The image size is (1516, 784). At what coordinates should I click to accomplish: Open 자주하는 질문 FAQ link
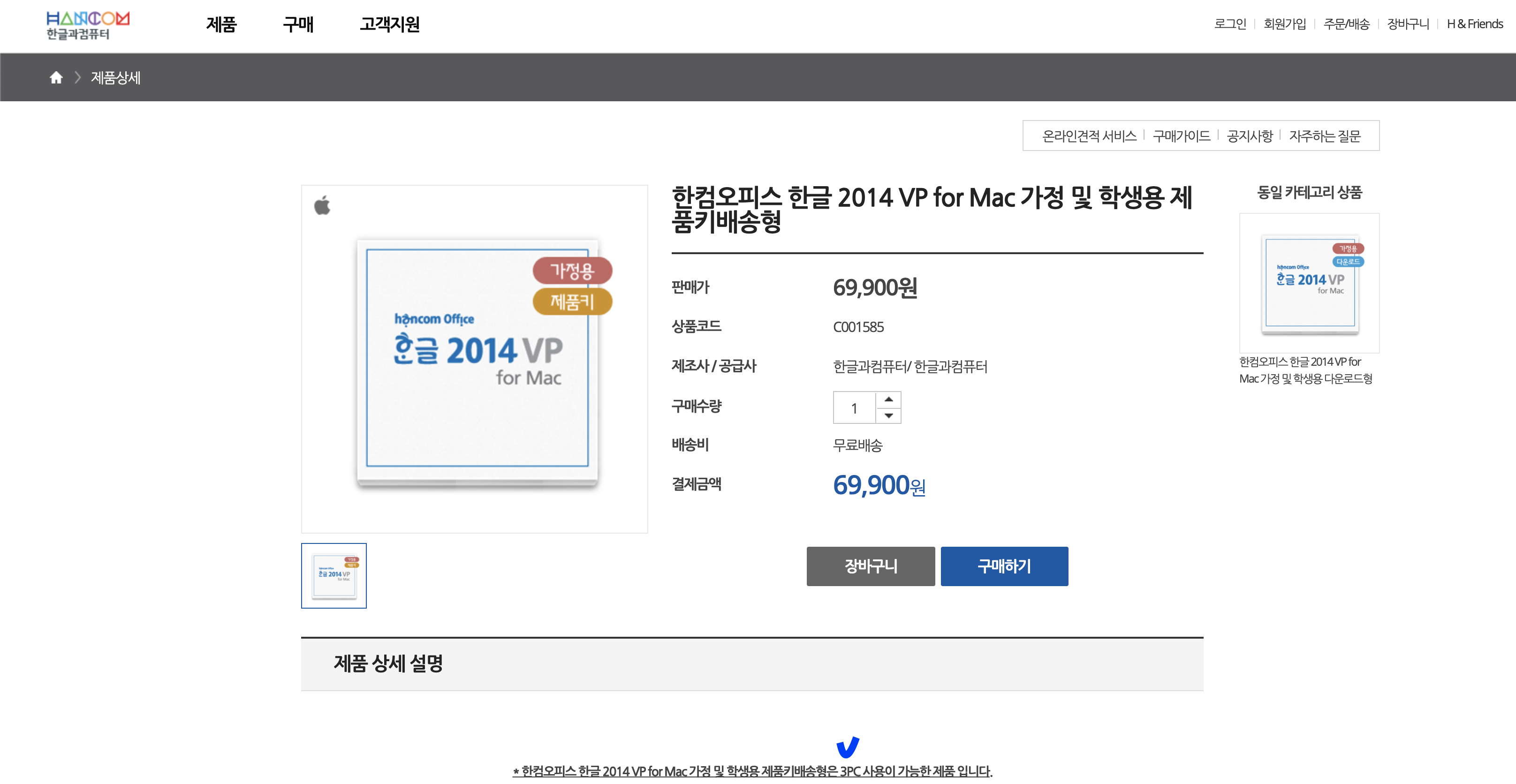point(1325,136)
